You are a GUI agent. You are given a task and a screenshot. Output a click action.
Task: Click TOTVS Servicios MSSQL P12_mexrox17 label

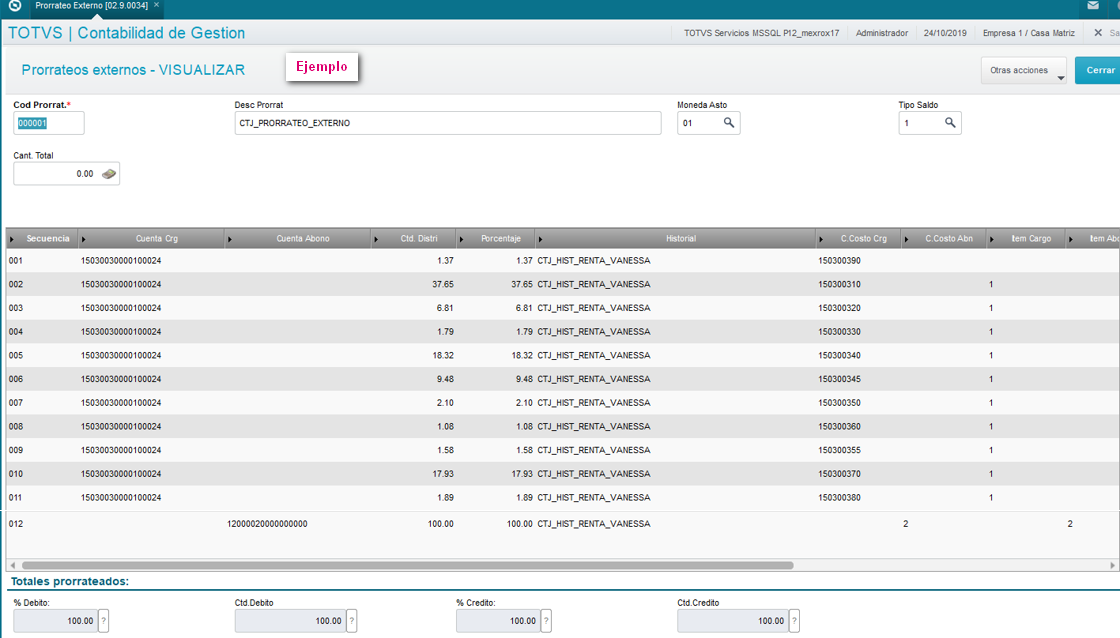click(761, 33)
